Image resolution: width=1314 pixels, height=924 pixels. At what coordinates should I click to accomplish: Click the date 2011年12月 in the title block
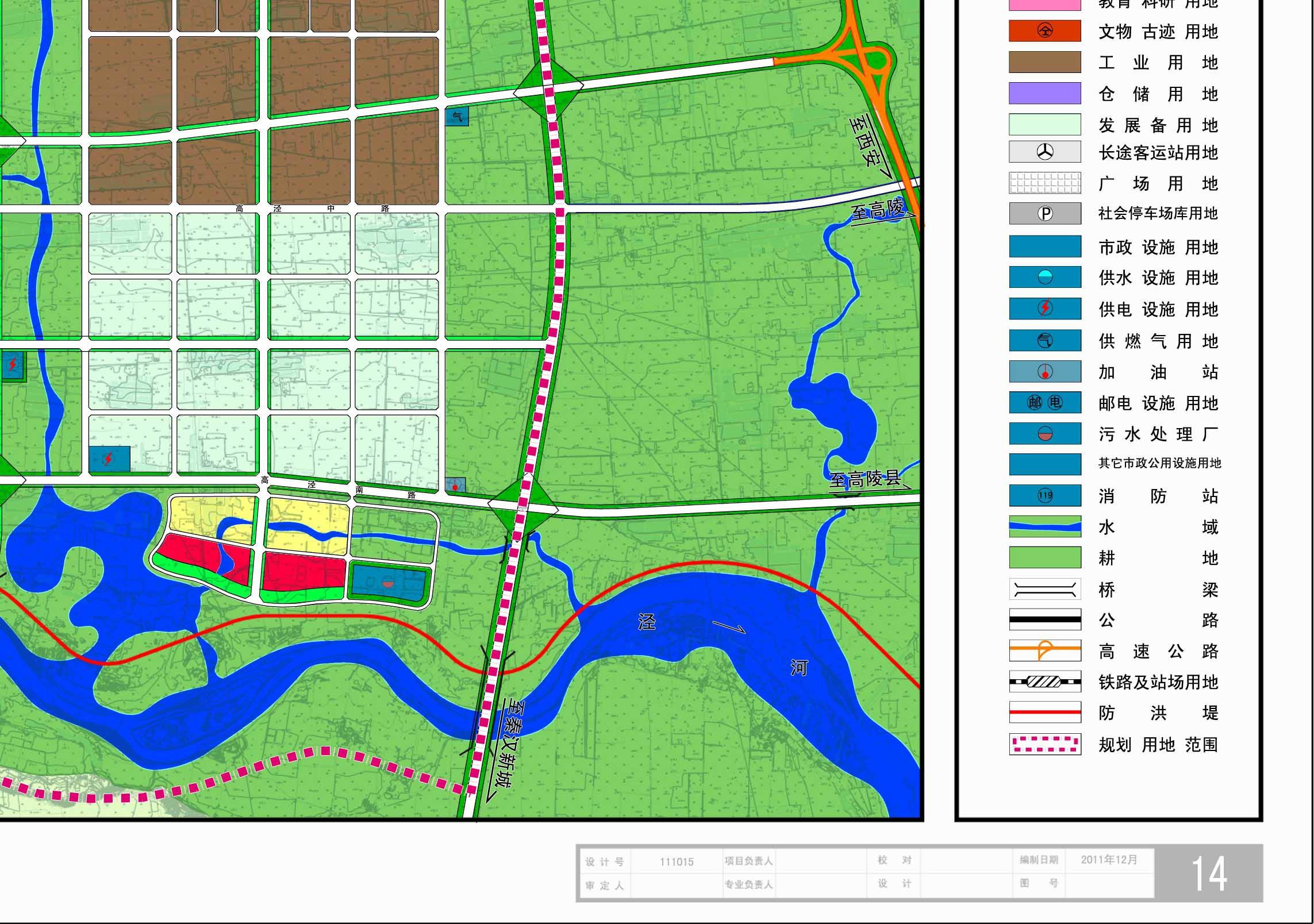pos(1109,860)
